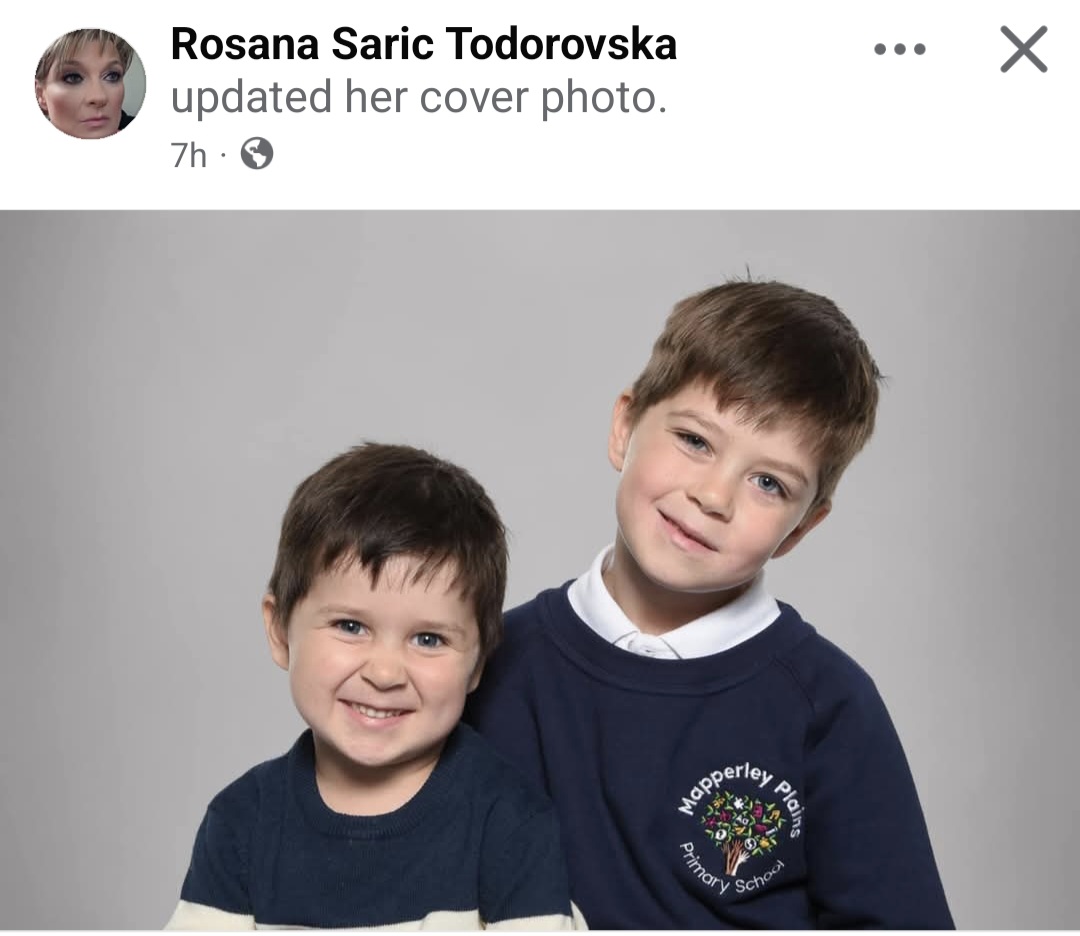Open Rosana's circular profile picture
The image size is (1080, 936).
[90, 83]
